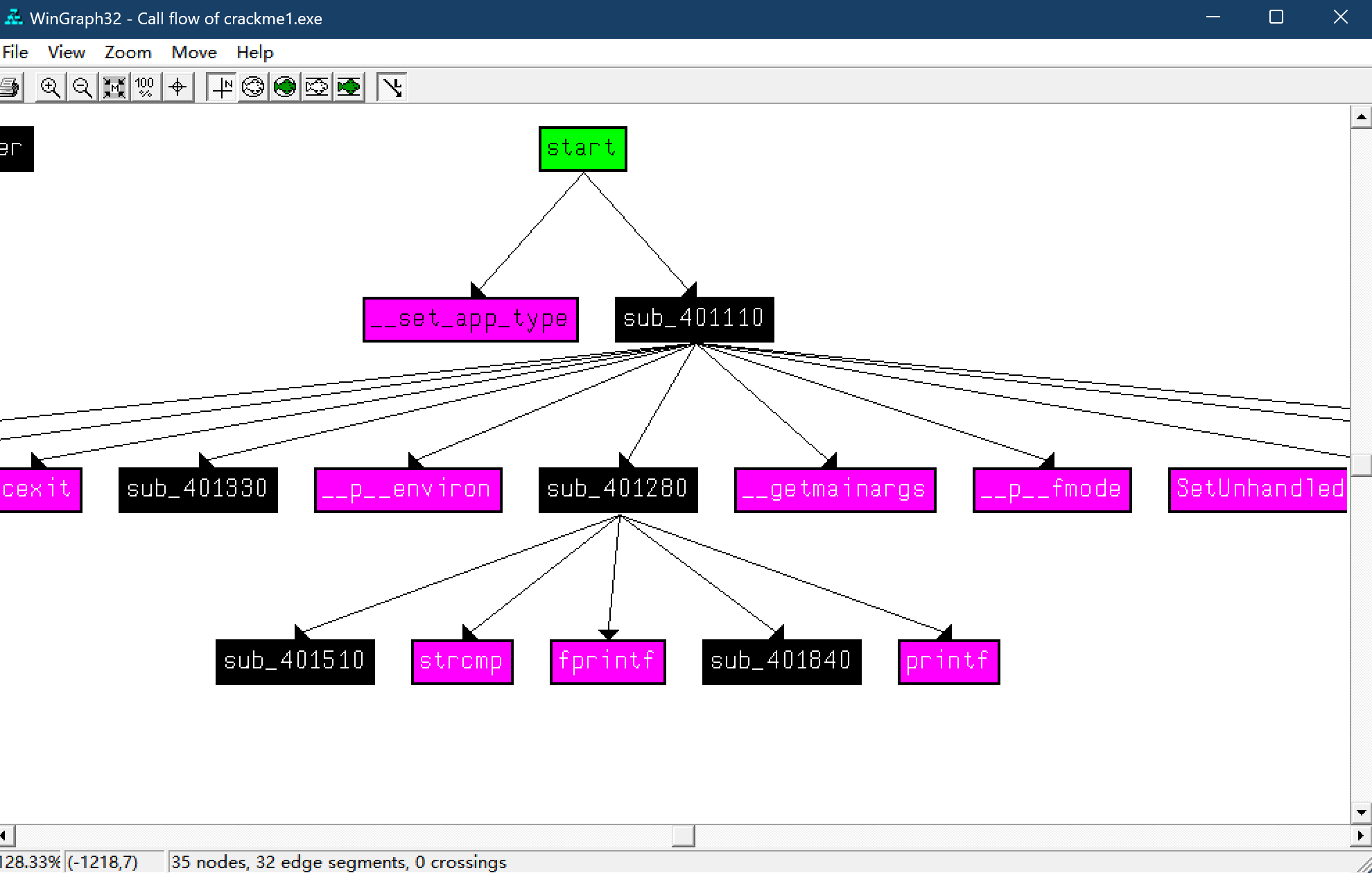Click the horizontal scrollbar right arrow
The width and height of the screenshot is (1372, 873).
click(1360, 836)
